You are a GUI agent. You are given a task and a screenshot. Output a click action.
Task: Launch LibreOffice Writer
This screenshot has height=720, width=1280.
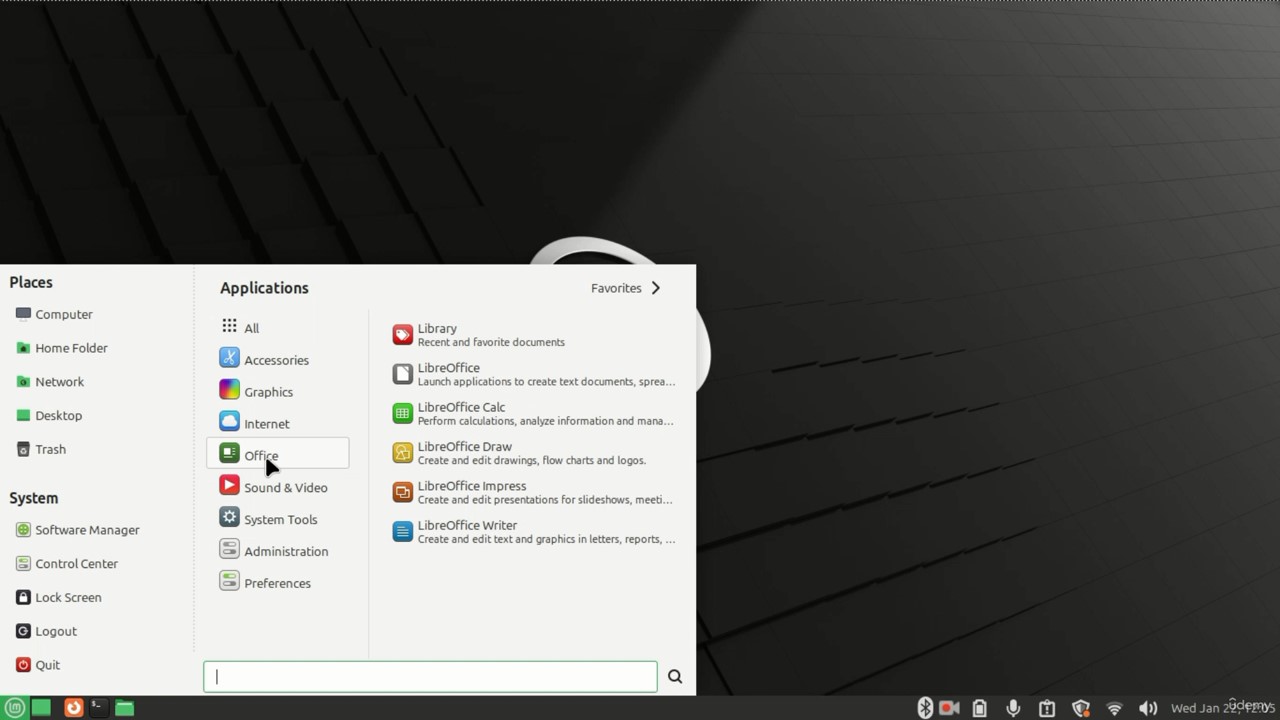[x=533, y=532]
